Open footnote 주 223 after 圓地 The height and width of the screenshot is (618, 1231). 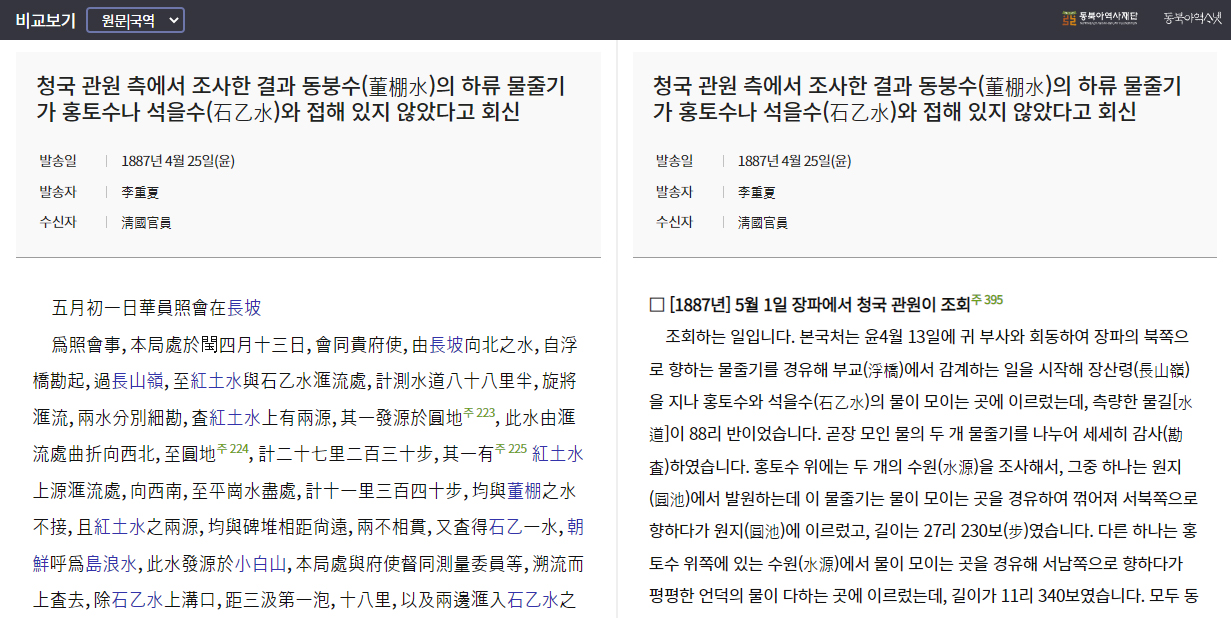(479, 412)
